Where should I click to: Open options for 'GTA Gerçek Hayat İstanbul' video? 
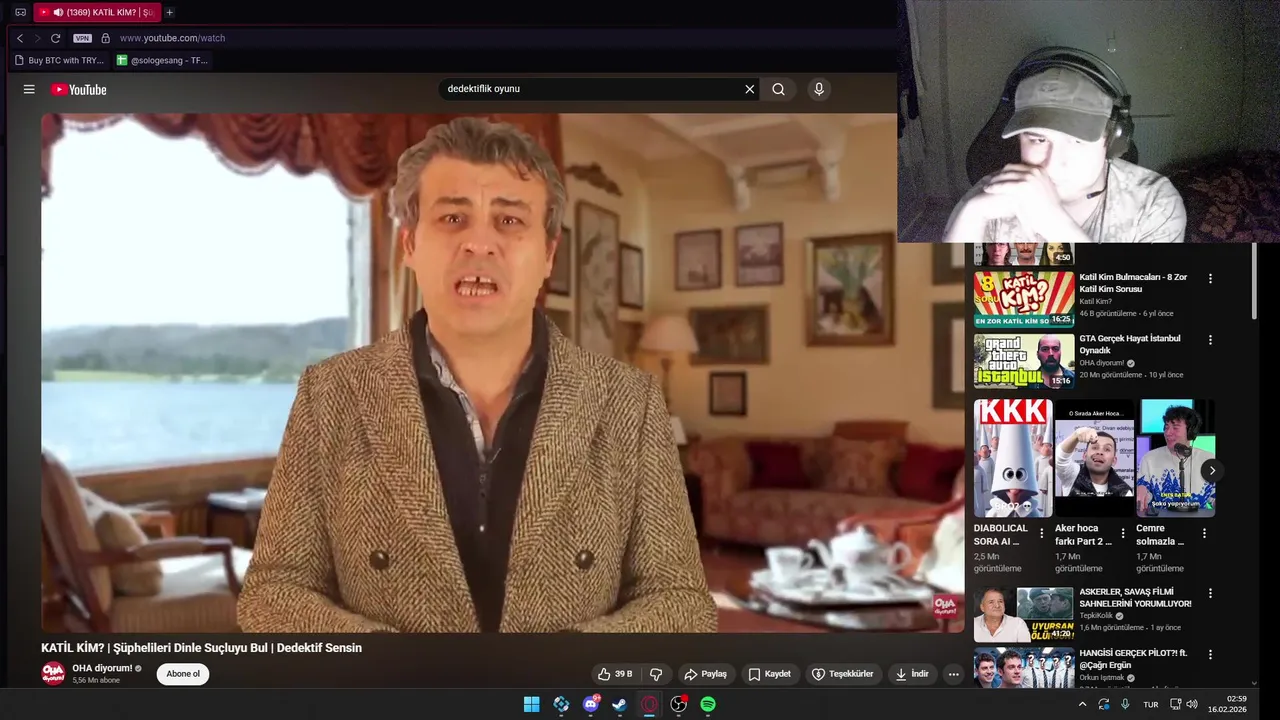point(1210,340)
